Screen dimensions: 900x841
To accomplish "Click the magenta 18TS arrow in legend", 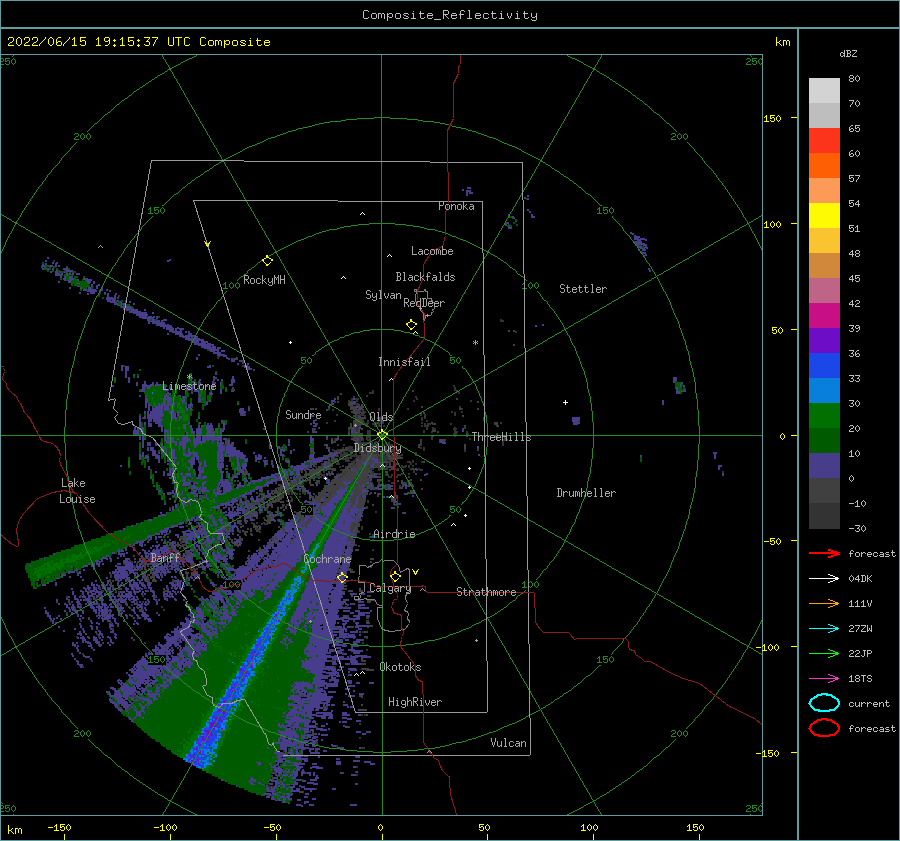I will 824,678.
